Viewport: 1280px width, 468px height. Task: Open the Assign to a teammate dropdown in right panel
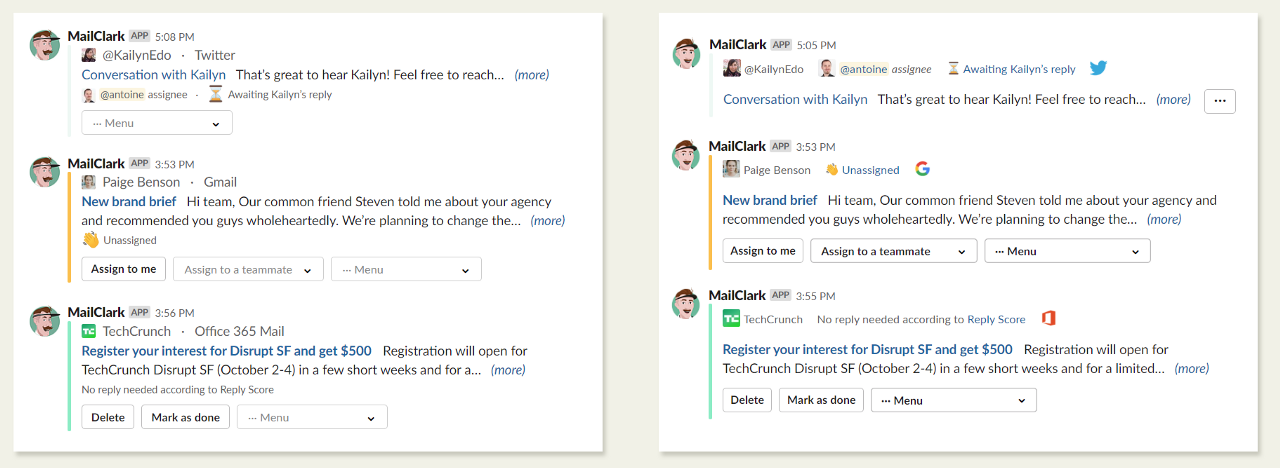(894, 251)
